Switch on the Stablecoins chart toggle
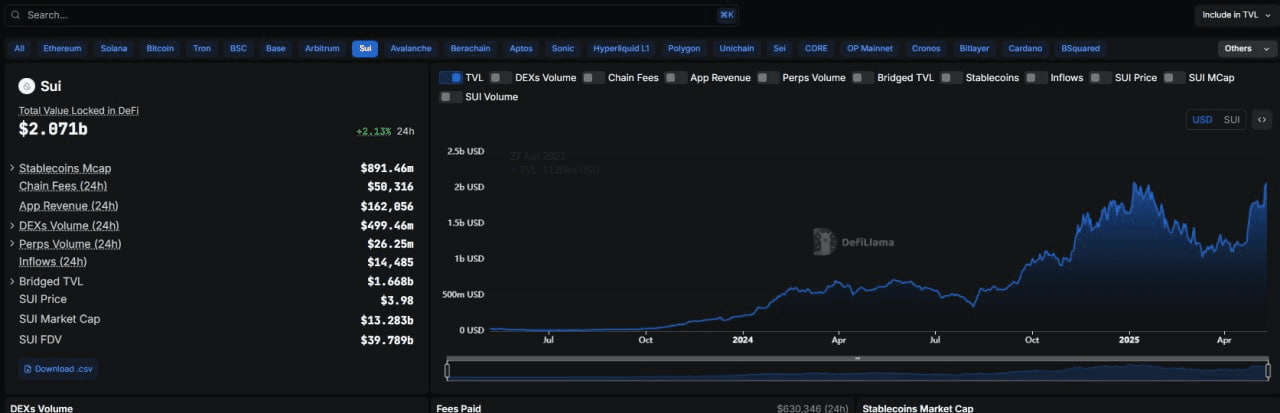Image resolution: width=1280 pixels, height=413 pixels. click(x=951, y=77)
